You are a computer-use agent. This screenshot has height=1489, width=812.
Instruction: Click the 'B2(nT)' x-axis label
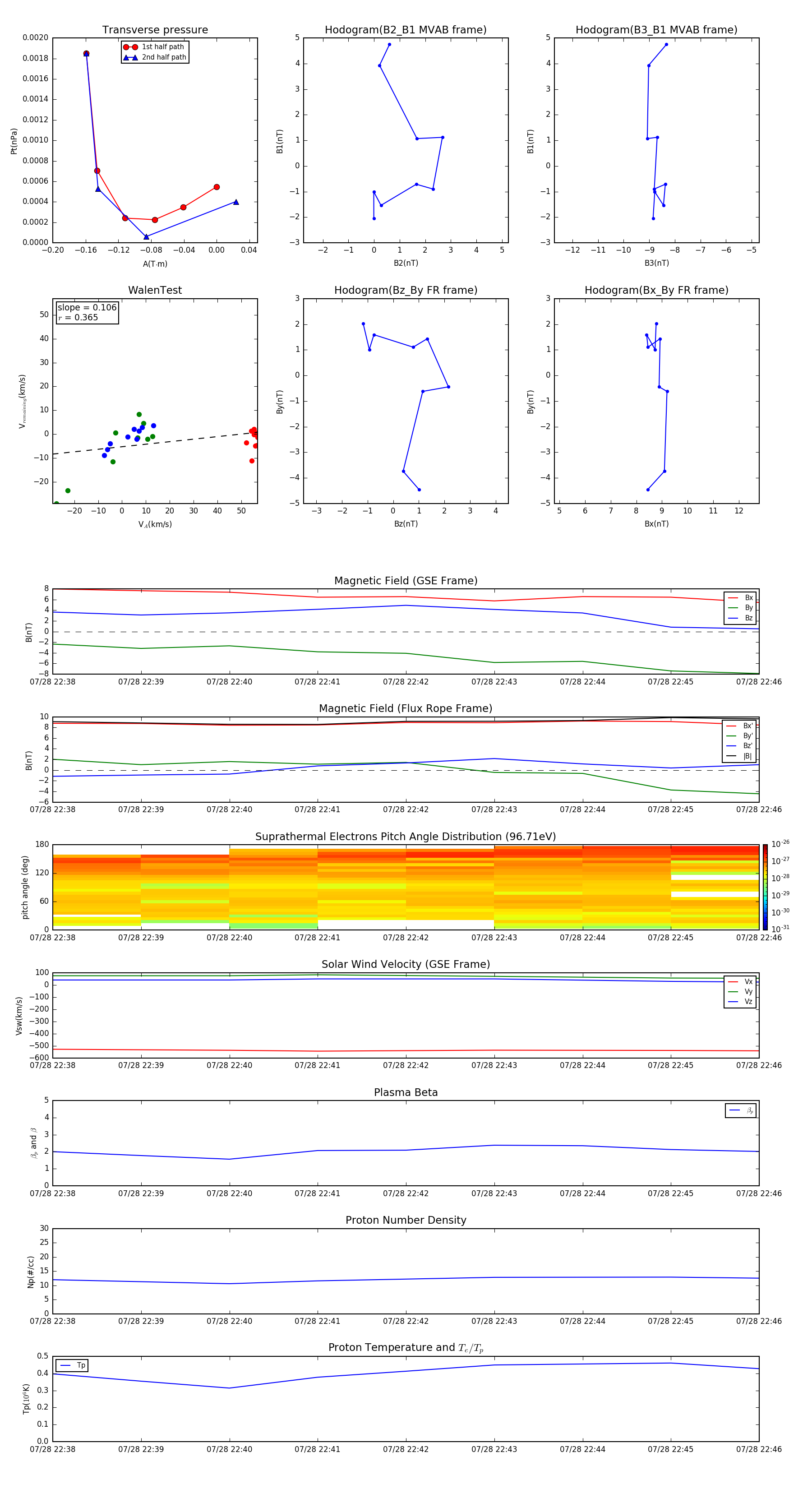[406, 263]
